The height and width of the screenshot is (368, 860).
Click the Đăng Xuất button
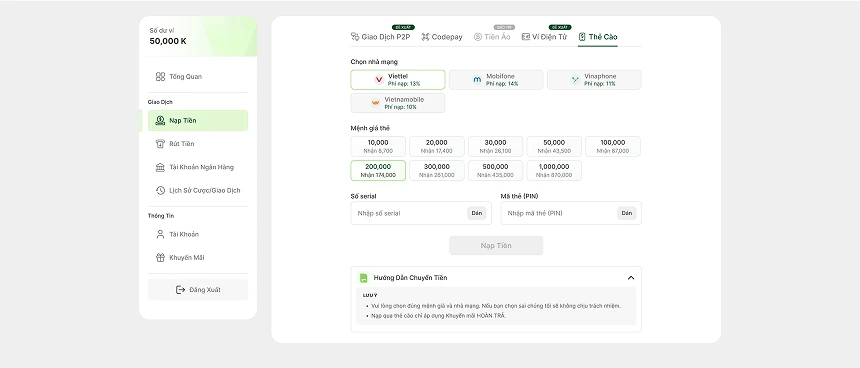coord(198,290)
